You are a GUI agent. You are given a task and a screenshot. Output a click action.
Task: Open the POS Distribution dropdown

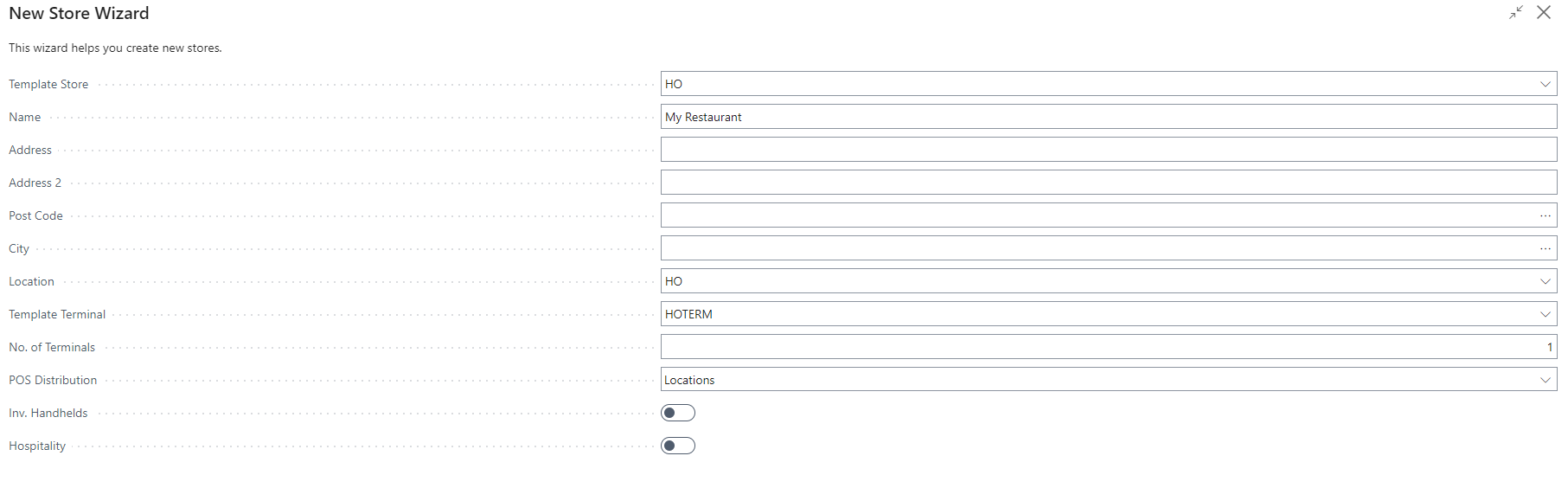pyautogui.click(x=1546, y=380)
